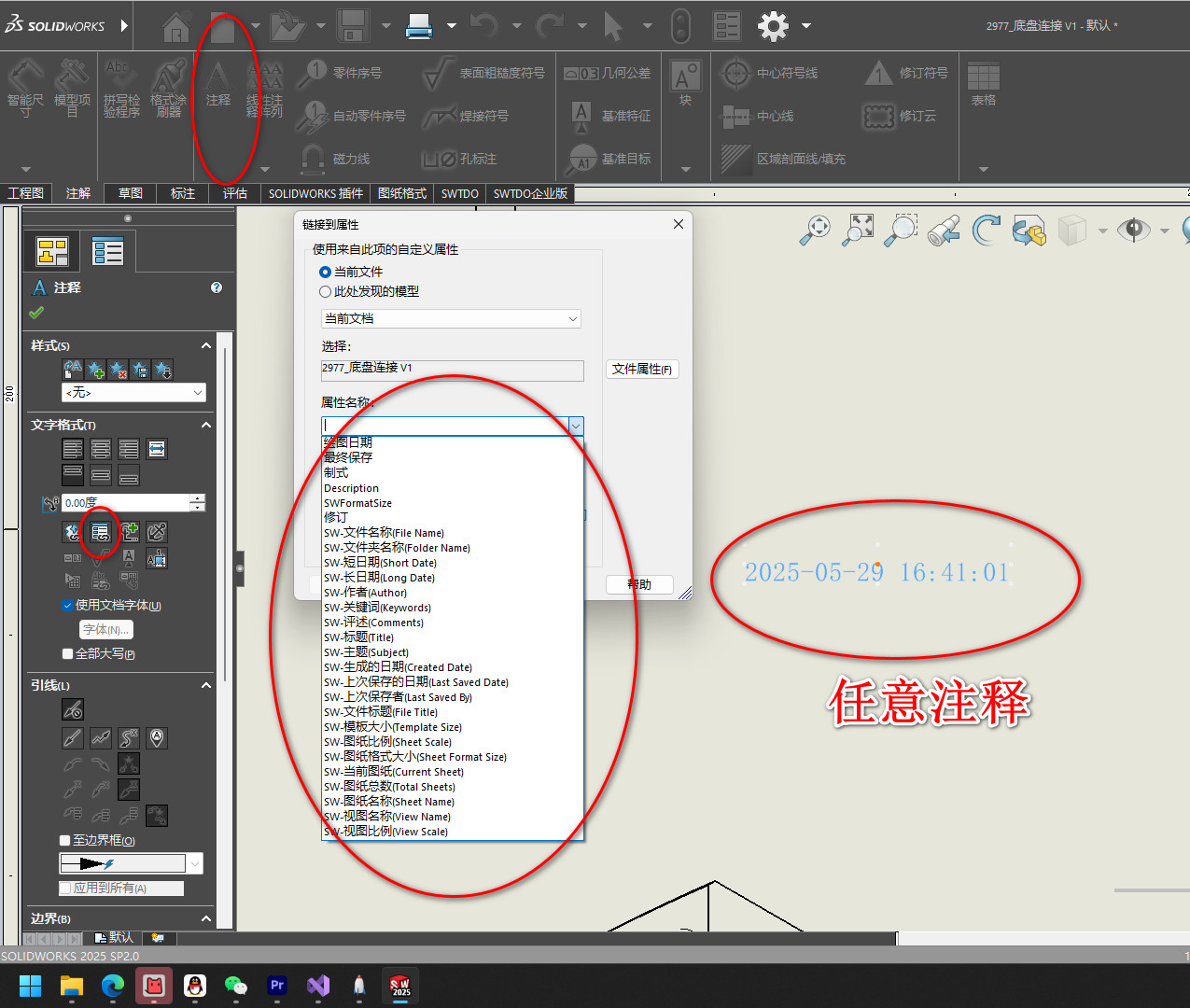Image resolution: width=1190 pixels, height=1008 pixels.
Task: Click the Geometric Tolerance (几何公差) tool
Action: click(x=608, y=73)
